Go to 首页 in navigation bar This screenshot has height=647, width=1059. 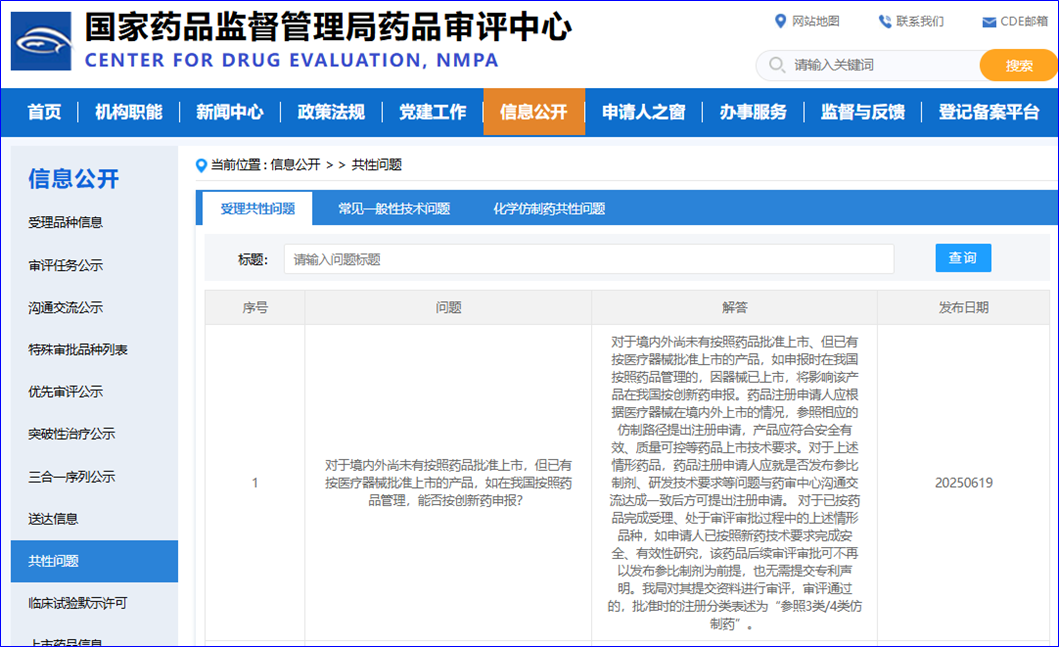click(x=45, y=112)
